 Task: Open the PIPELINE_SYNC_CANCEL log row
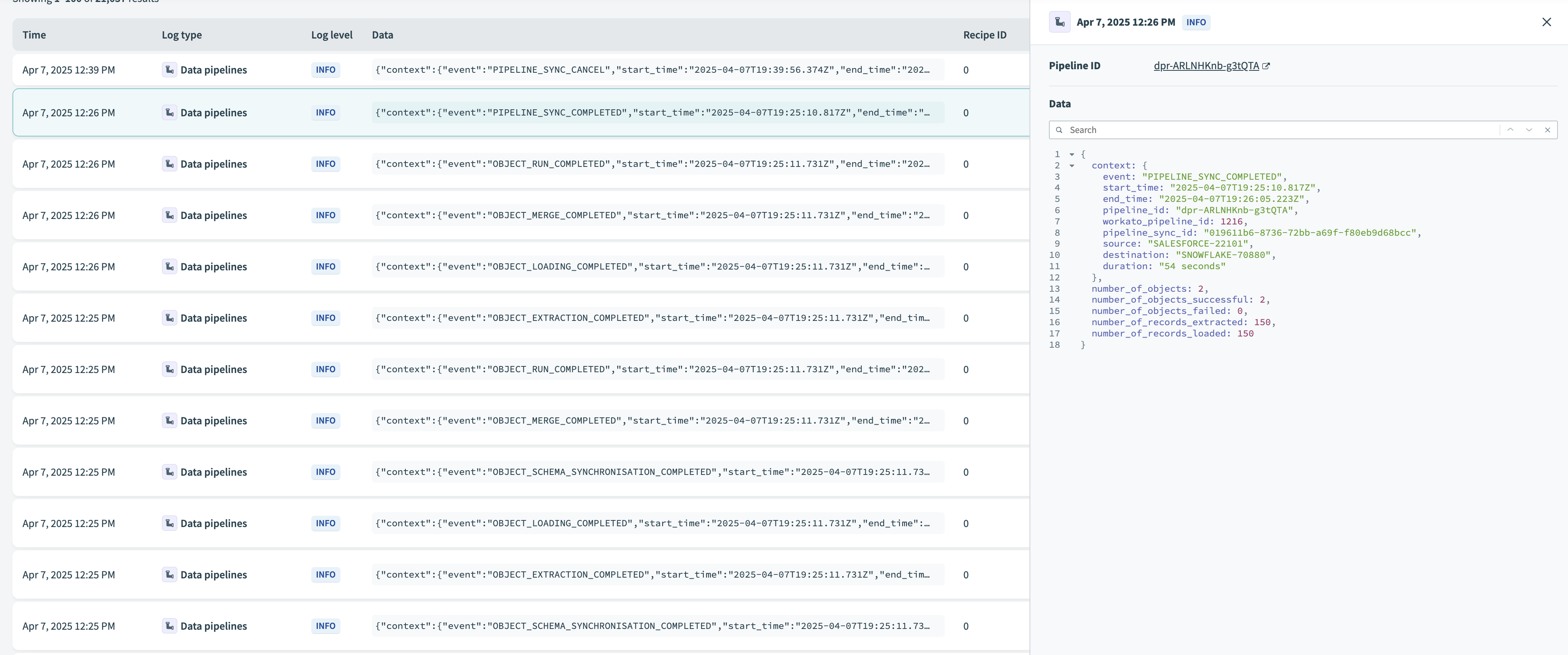[x=651, y=69]
